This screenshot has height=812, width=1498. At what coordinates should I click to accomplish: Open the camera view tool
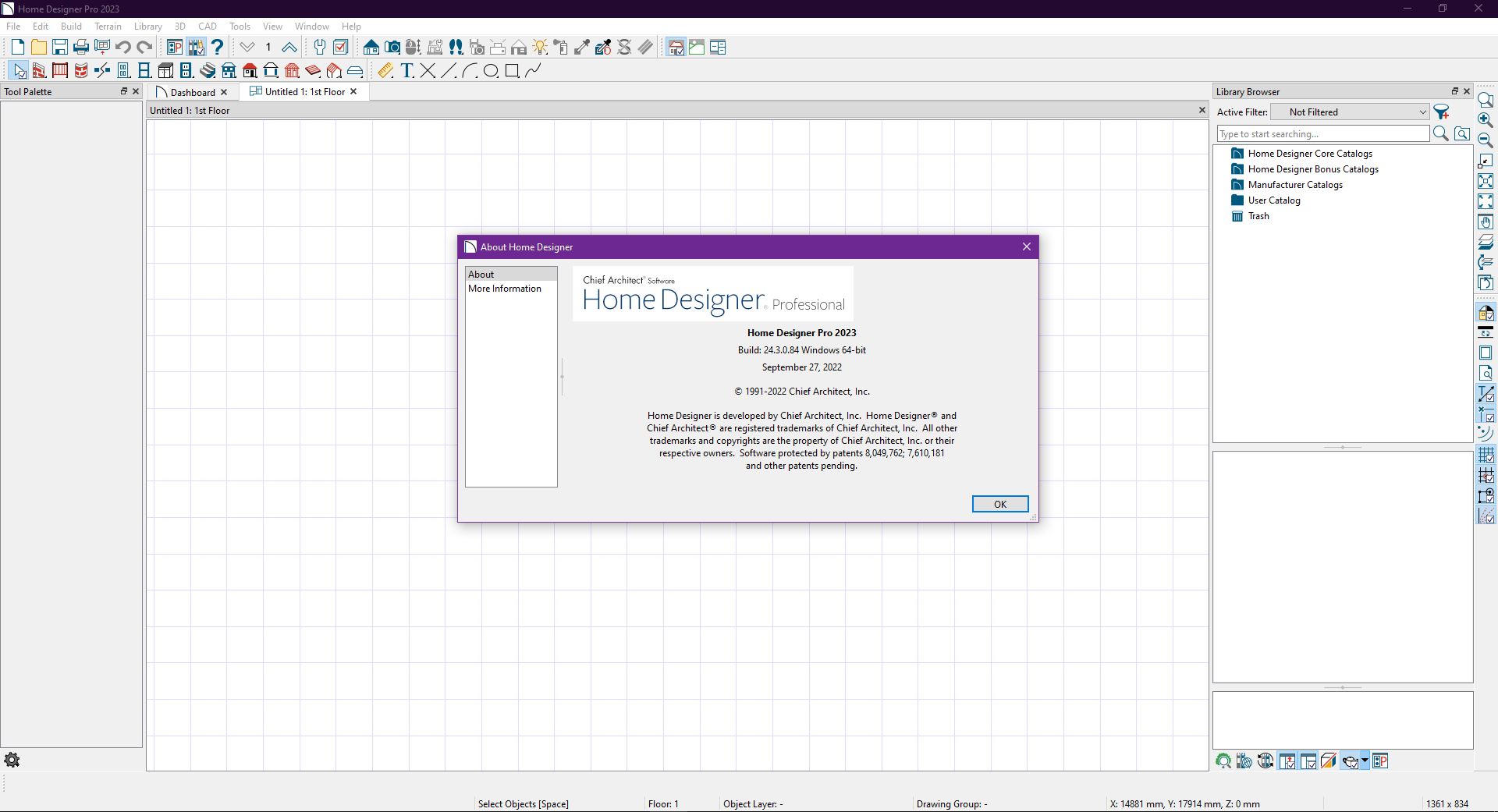point(392,48)
